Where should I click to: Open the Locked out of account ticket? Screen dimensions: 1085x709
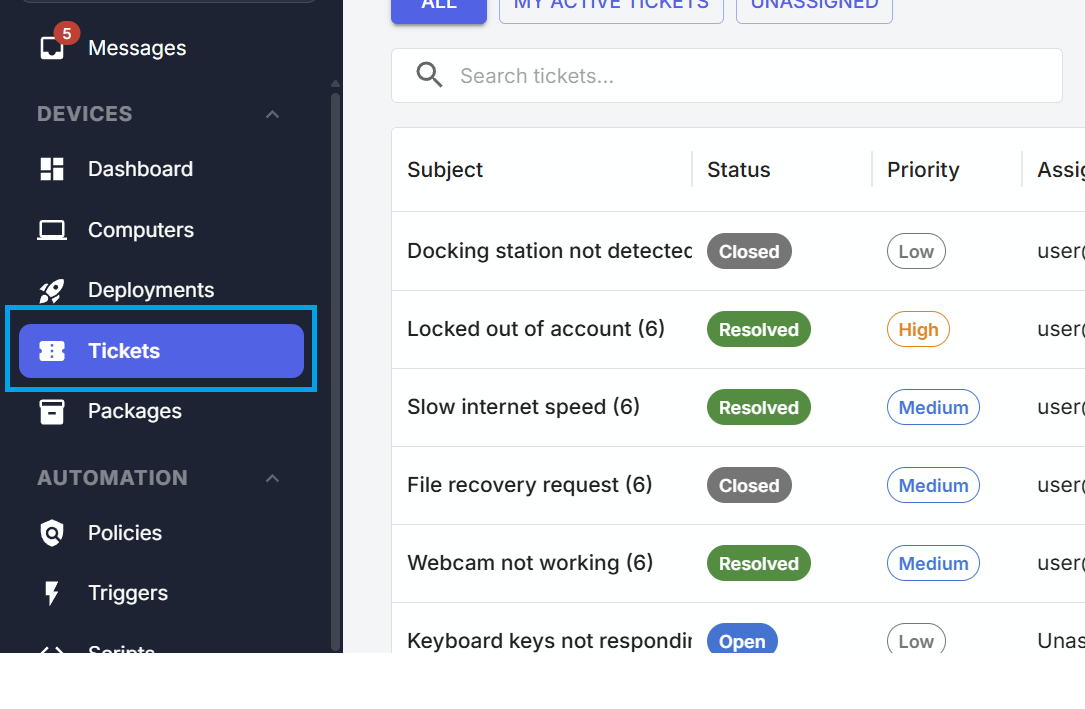click(536, 328)
